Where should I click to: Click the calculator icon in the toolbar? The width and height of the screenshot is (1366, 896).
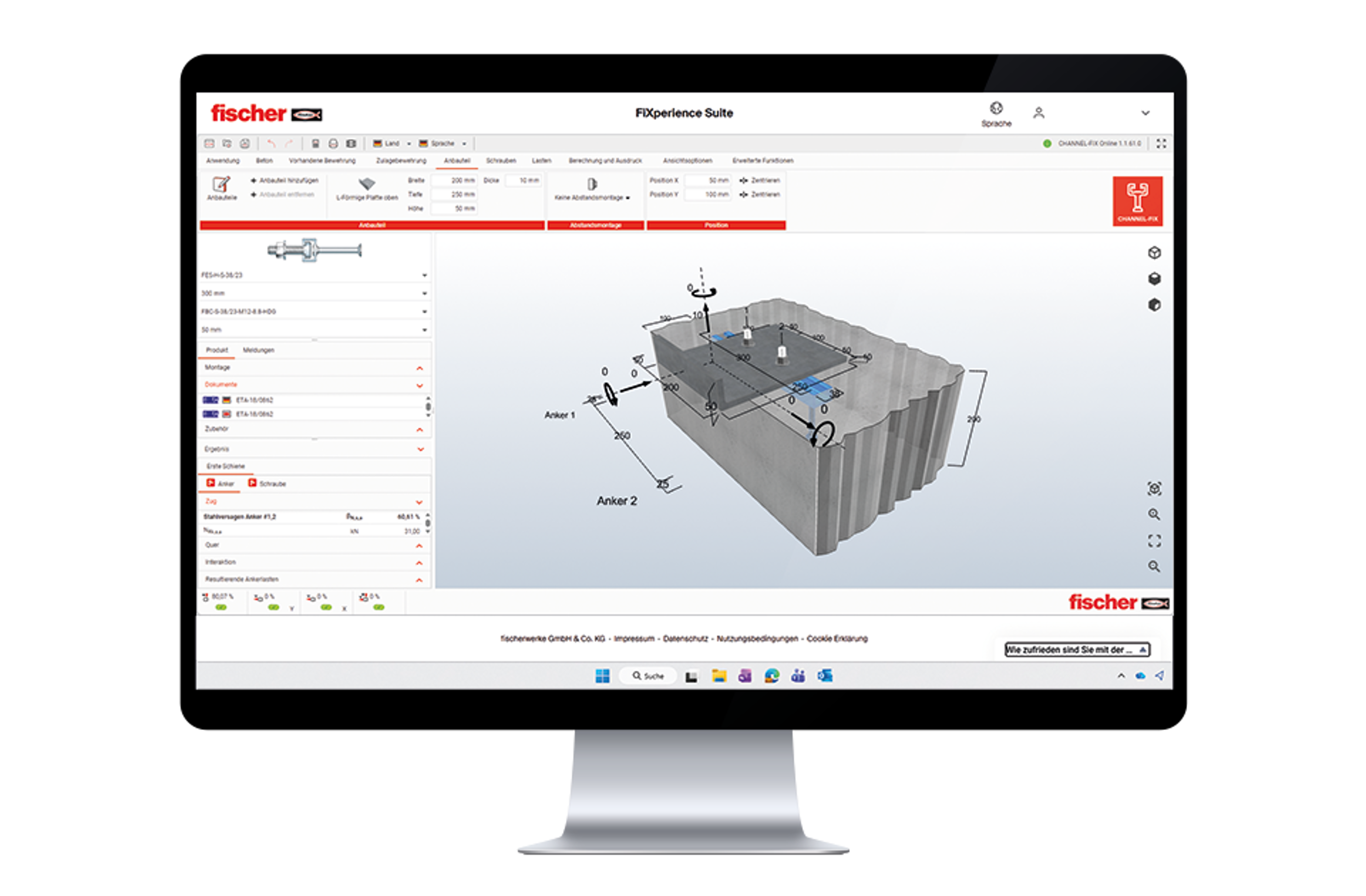(x=316, y=143)
